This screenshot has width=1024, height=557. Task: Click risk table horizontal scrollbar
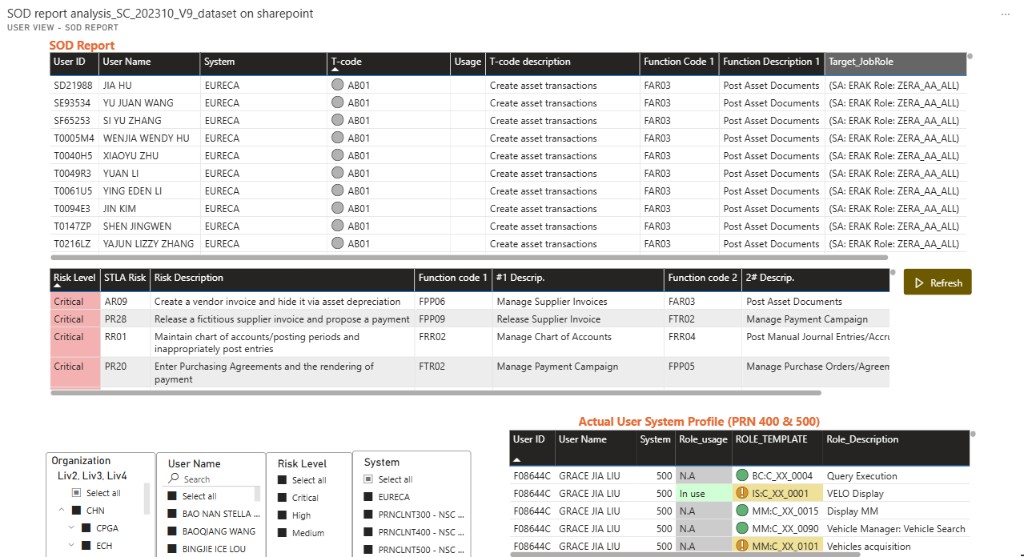[436, 392]
